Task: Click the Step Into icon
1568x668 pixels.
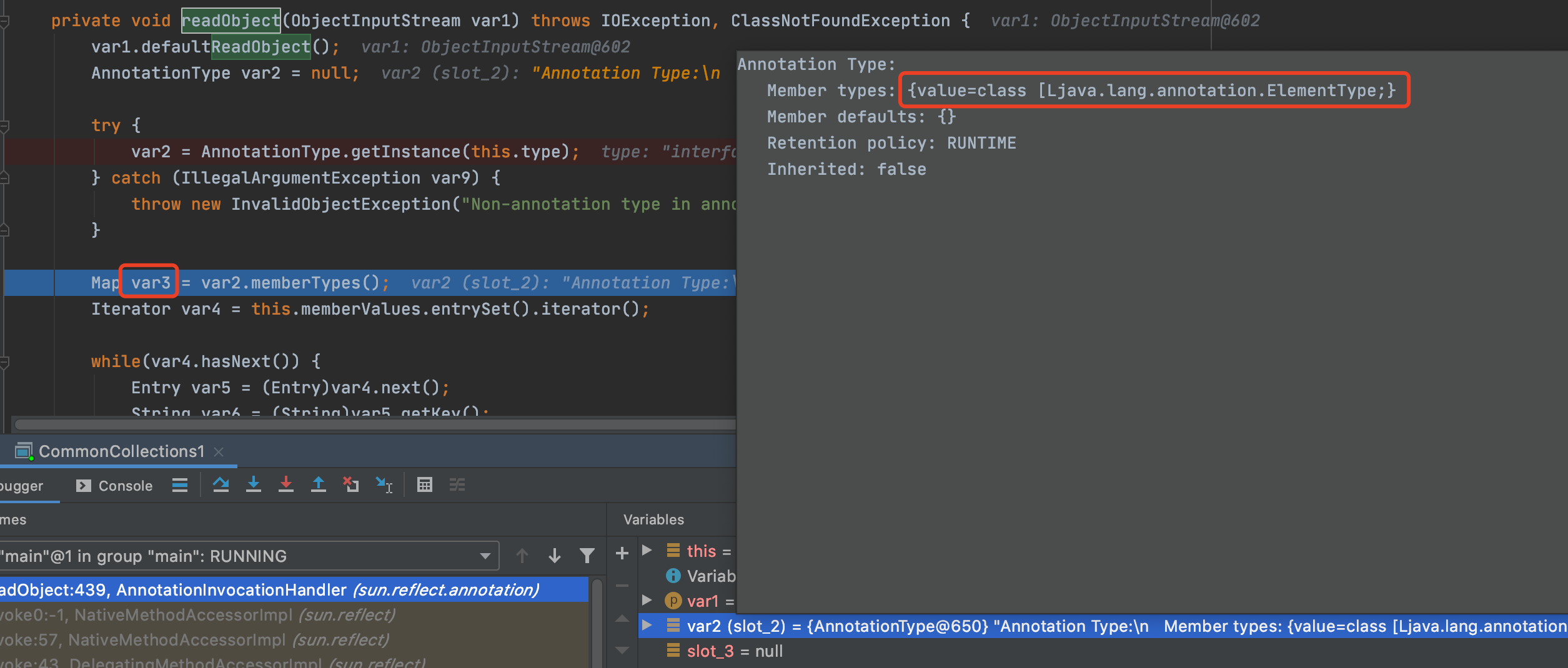Action: [254, 485]
